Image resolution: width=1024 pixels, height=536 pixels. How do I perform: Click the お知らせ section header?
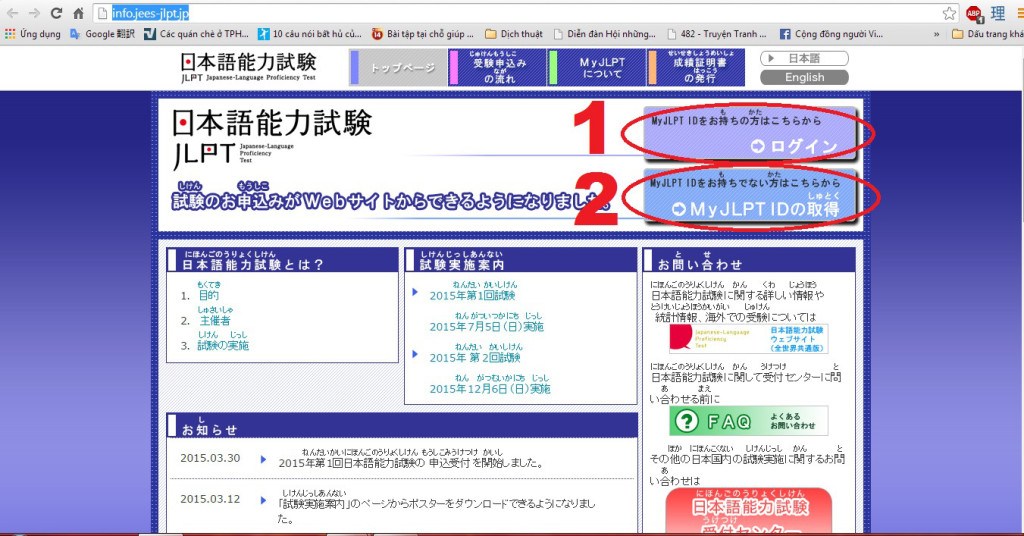(x=402, y=425)
